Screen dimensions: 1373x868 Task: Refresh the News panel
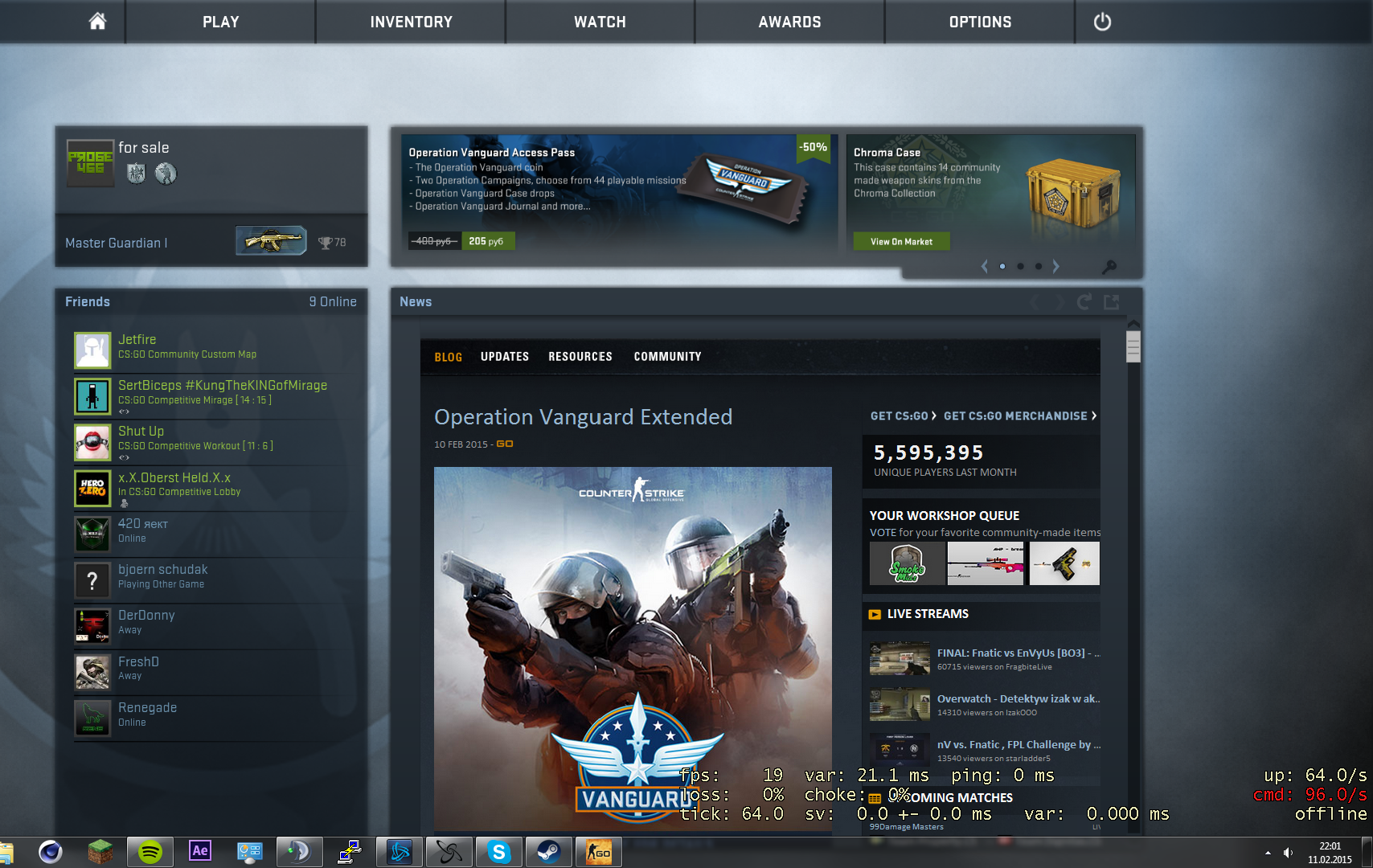1084,302
